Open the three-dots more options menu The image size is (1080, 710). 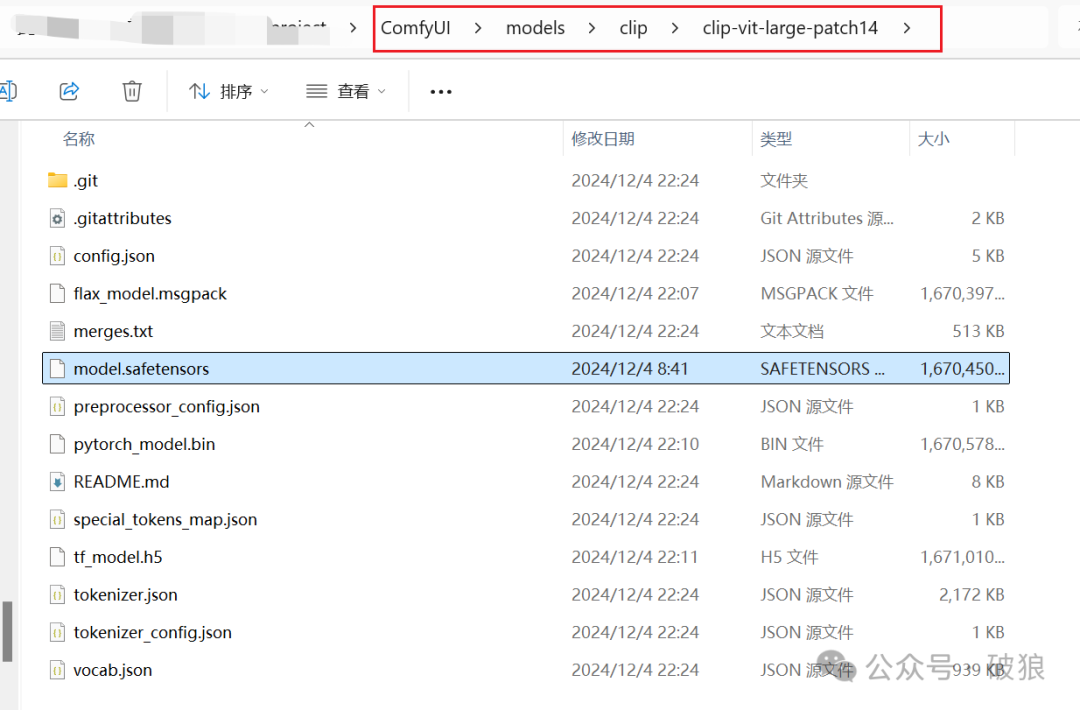pyautogui.click(x=441, y=92)
